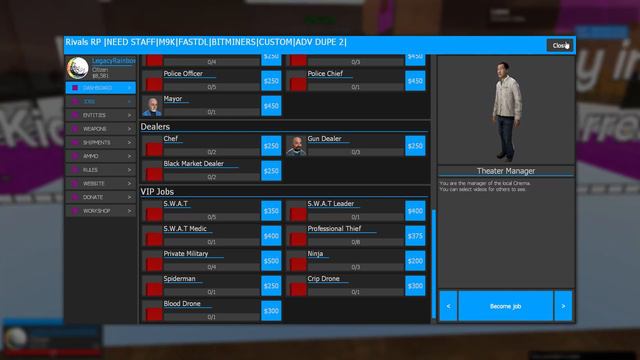The width and height of the screenshot is (640, 360).
Task: Click the Dealers section header
Action: (x=155, y=127)
